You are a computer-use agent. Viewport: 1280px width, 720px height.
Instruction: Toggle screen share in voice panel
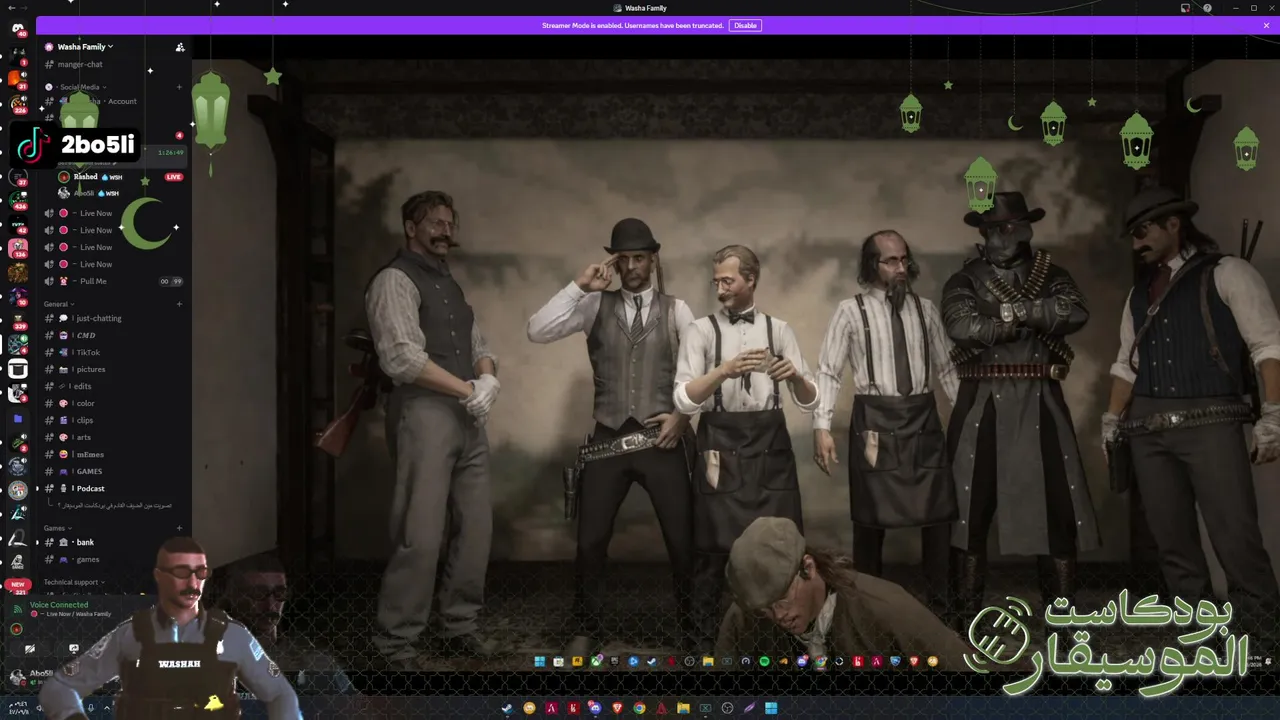click(x=73, y=649)
